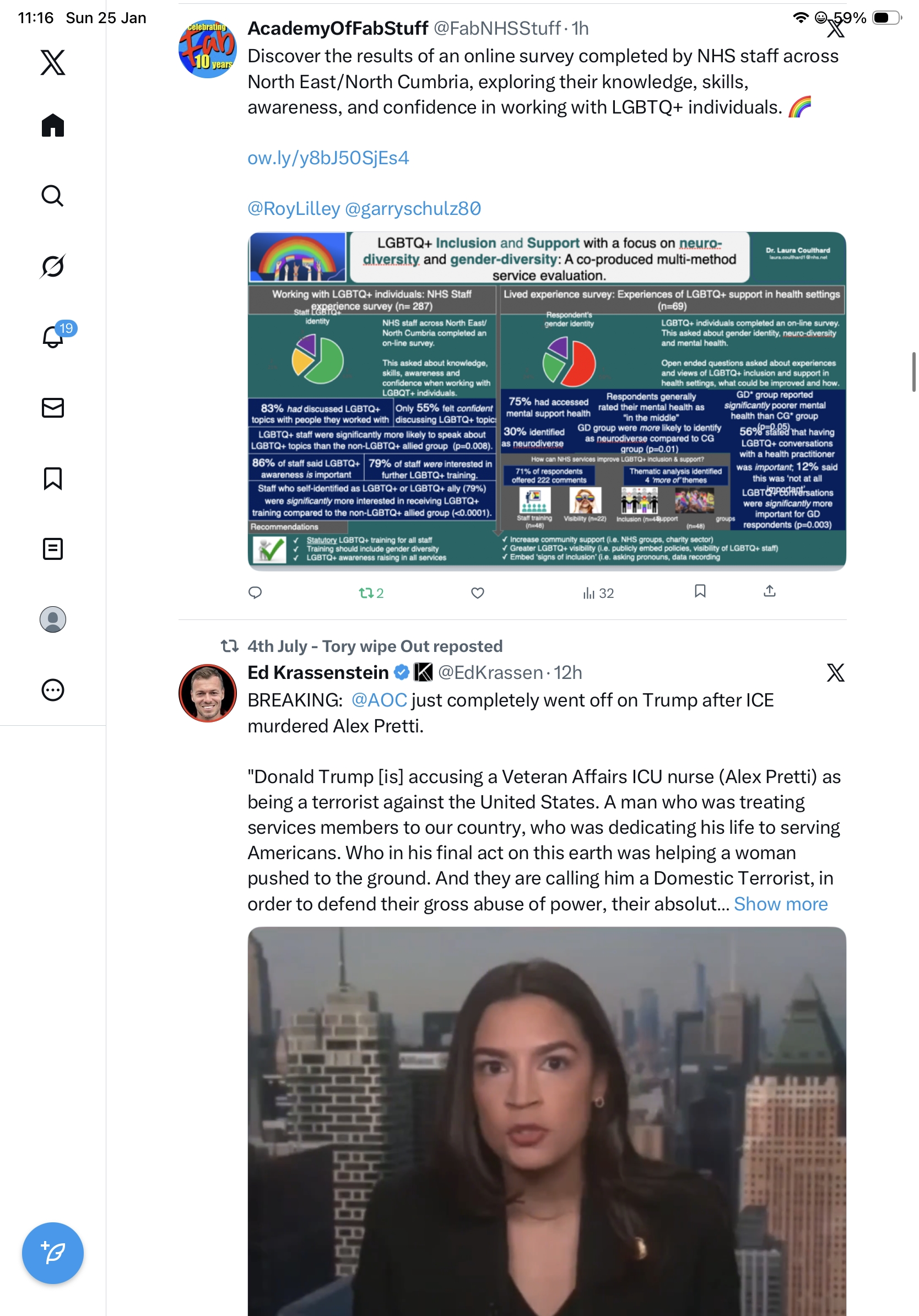Open Lists icon in sidebar
Viewport: 919px width, 1316px height.
click(53, 548)
